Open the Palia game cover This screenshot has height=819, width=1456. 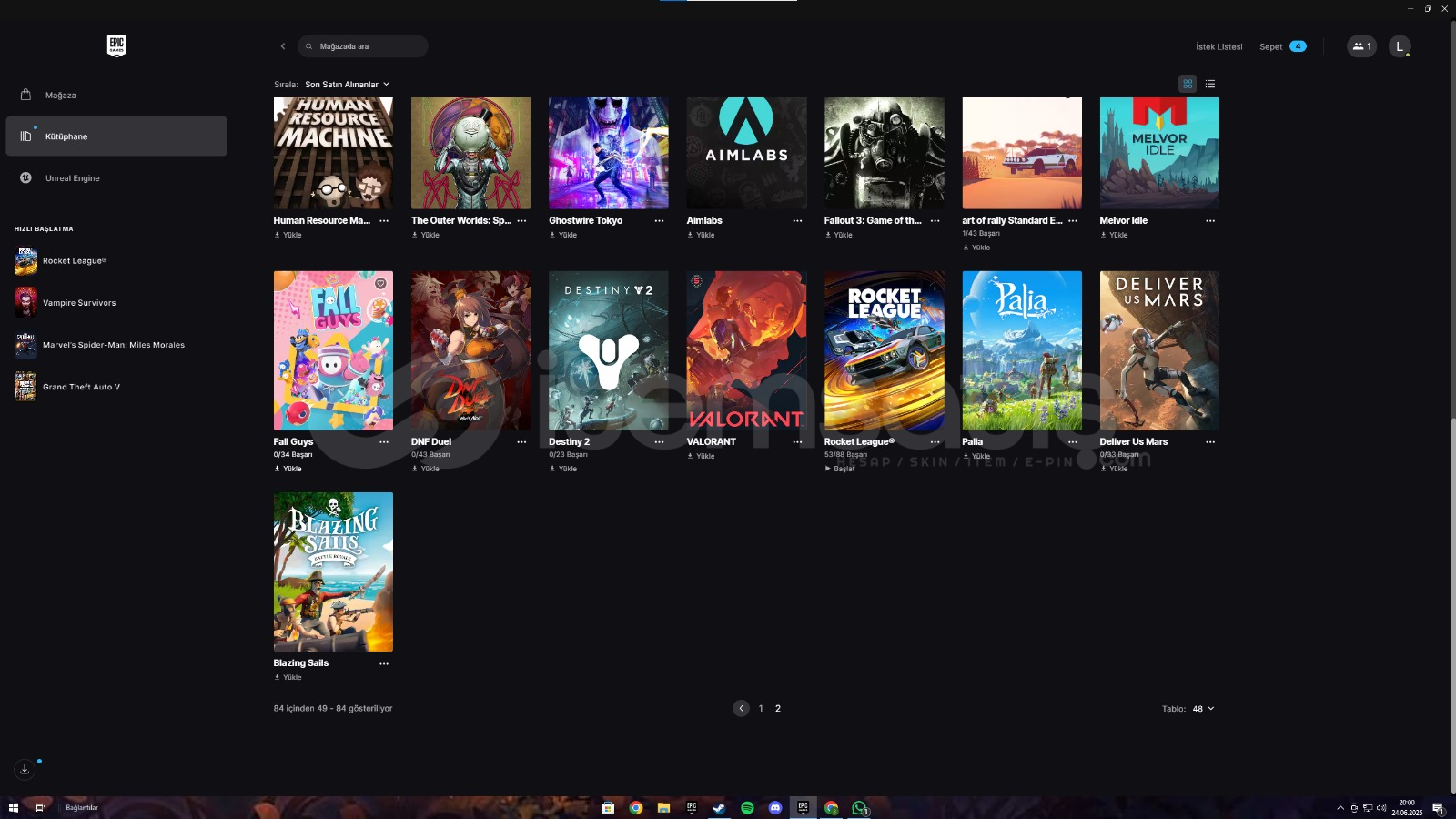[x=1022, y=350]
